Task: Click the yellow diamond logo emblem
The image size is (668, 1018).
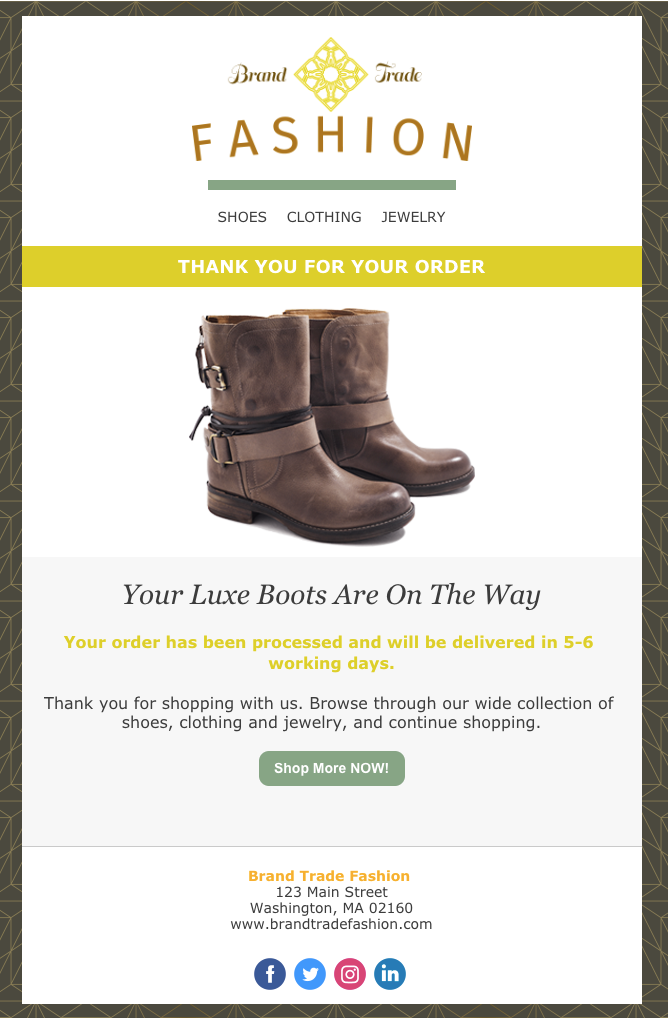Action: pyautogui.click(x=331, y=74)
